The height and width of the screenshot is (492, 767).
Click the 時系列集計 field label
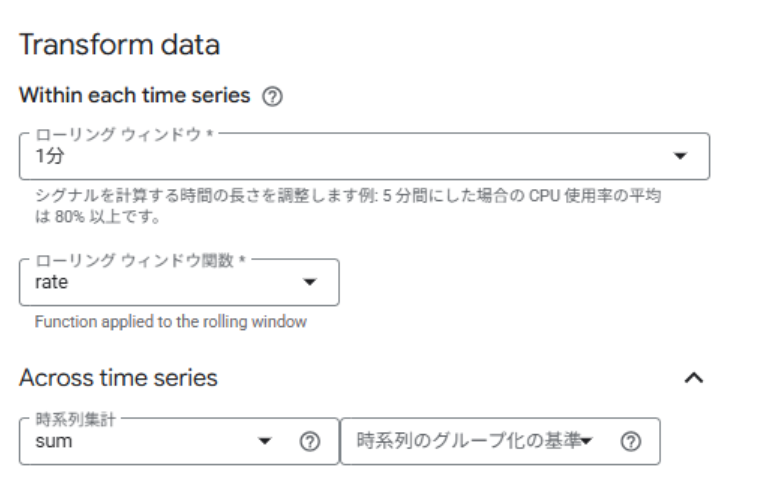72,420
